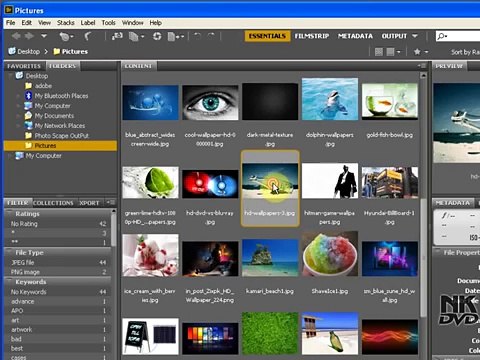
Task: Select the gold-fish-bowl.jpg thumbnail
Action: [x=390, y=101]
